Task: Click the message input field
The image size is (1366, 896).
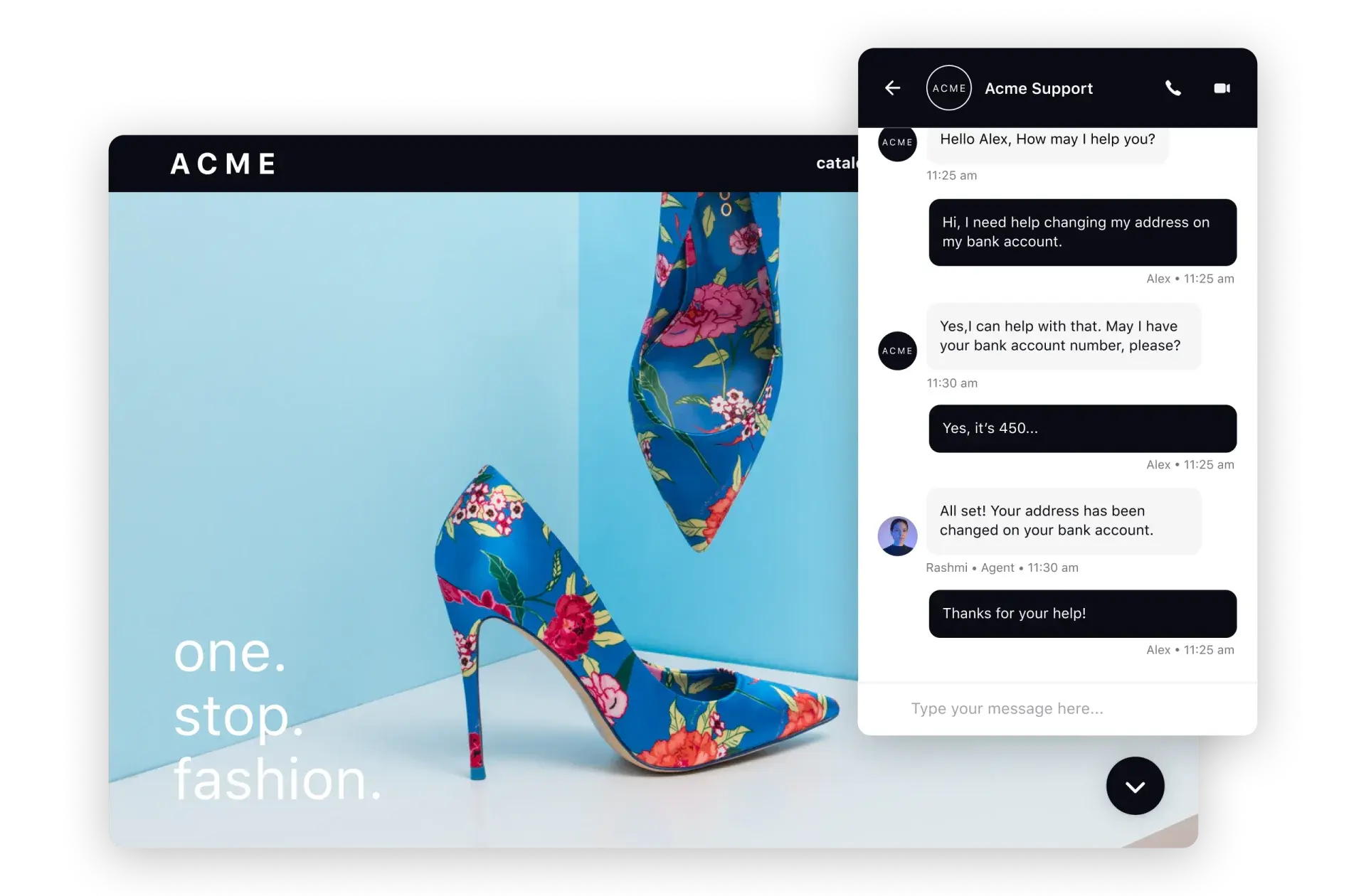Action: pos(1057,708)
